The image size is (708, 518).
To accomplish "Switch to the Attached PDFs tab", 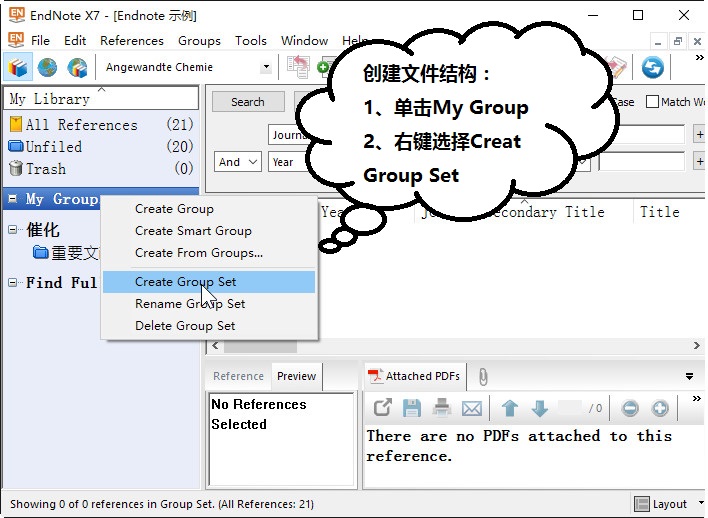I will pyautogui.click(x=415, y=376).
